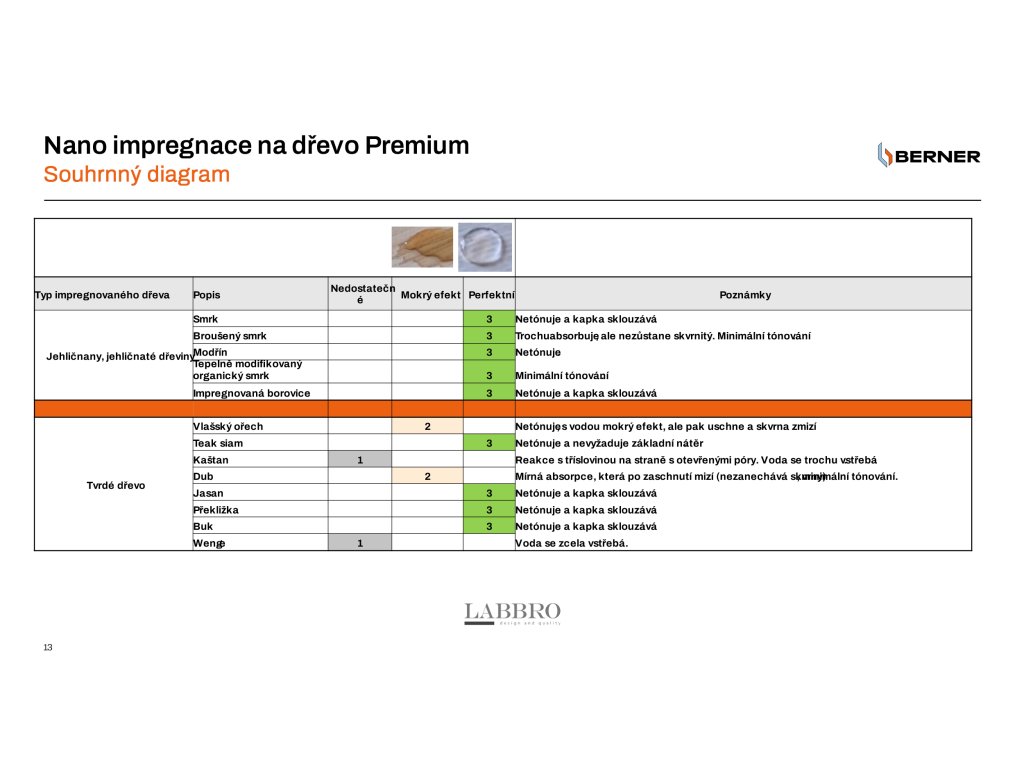Screen dimensions: 1024x768
Task: Click the gray '1' cell in Wenge row
Action: [x=360, y=543]
